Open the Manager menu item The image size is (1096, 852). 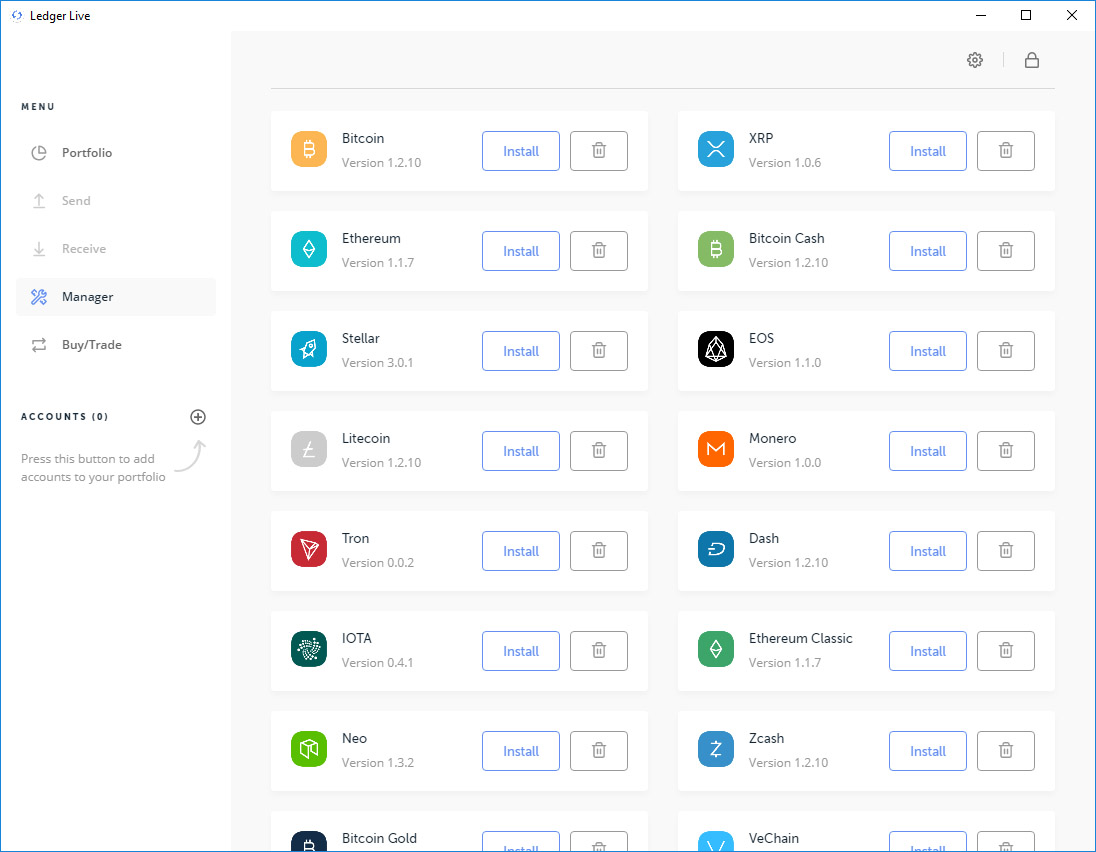116,297
